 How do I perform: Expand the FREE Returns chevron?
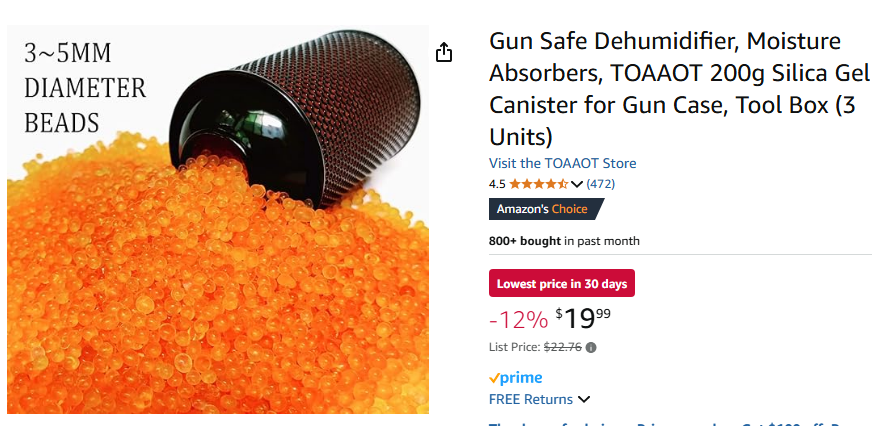(x=583, y=399)
